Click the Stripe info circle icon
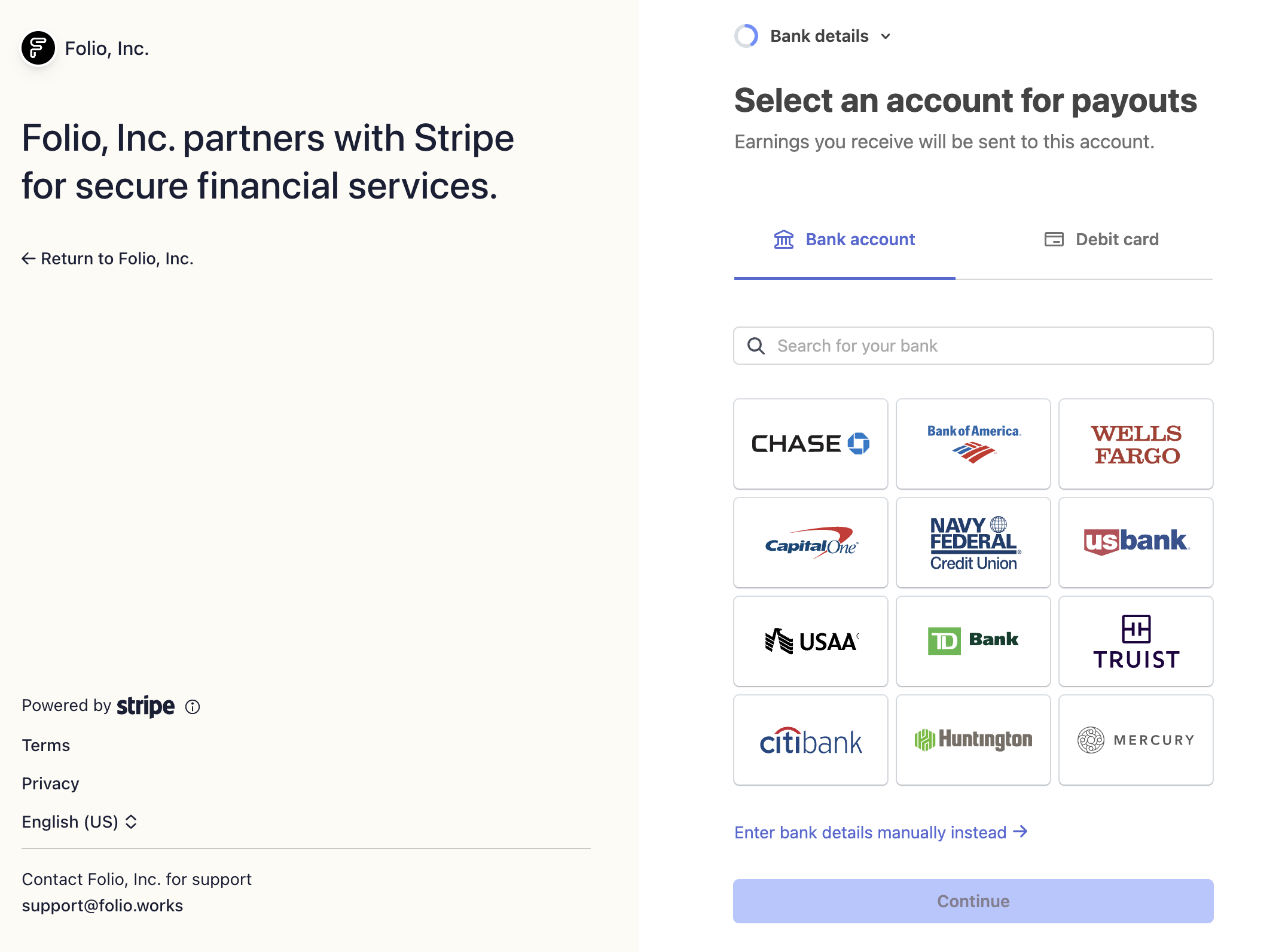 [x=193, y=707]
